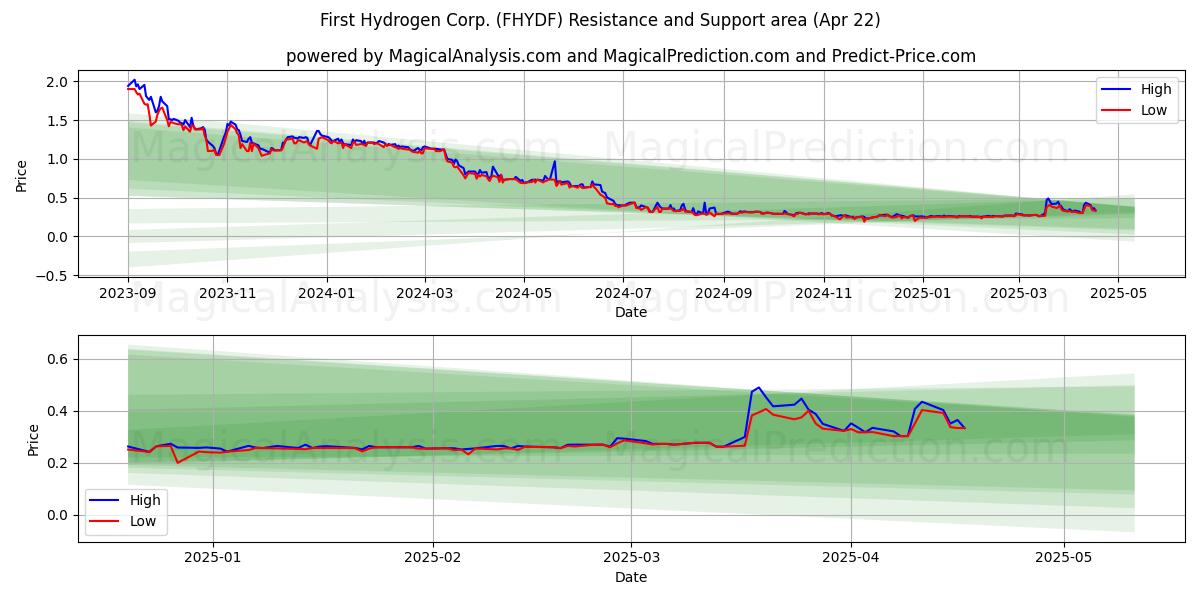This screenshot has height=600, width=1200.
Task: Click the '2024-05' x-axis label on top chart
Action: 523,293
